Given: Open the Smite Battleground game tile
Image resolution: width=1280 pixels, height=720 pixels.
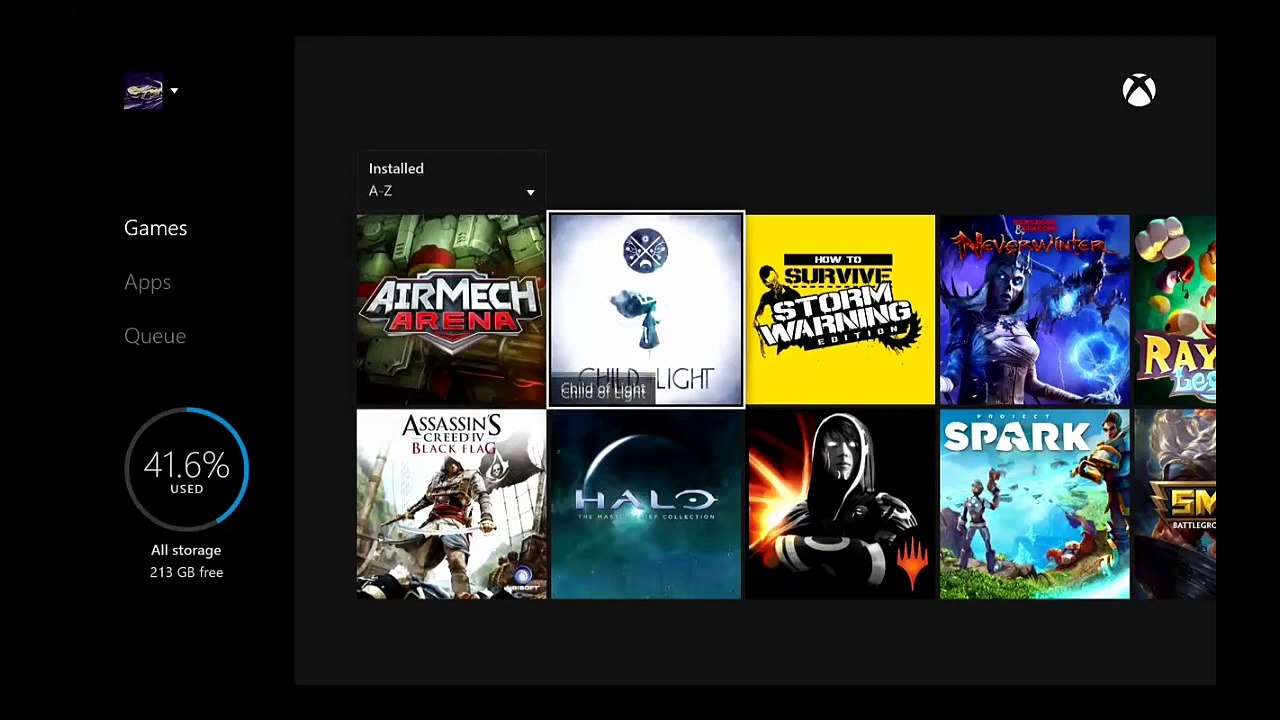Looking at the screenshot, I should coord(1175,504).
